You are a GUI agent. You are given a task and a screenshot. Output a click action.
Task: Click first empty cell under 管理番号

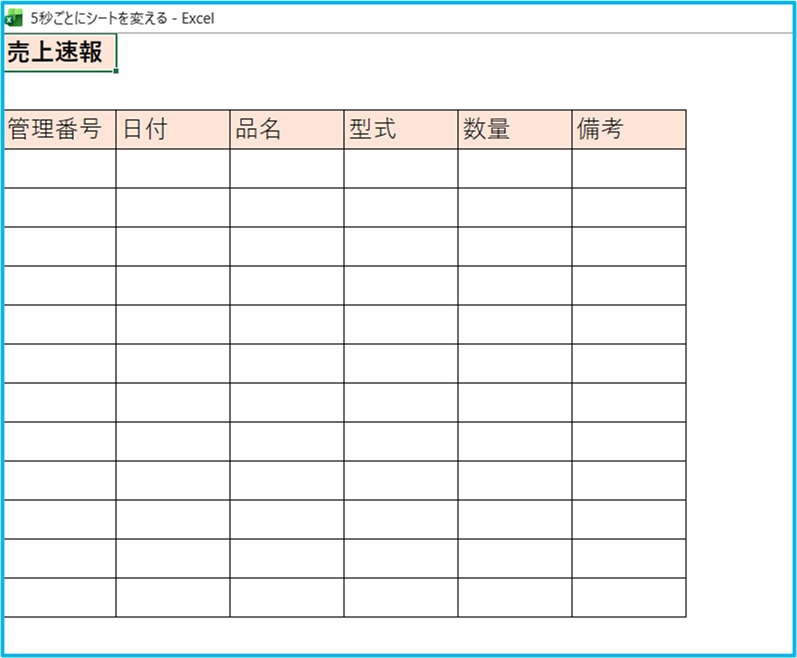[59, 168]
